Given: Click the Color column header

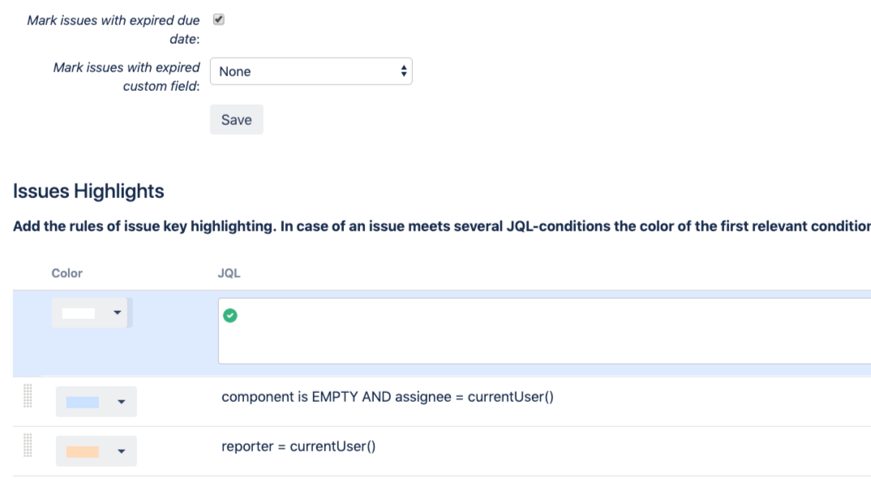Looking at the screenshot, I should 67,273.
